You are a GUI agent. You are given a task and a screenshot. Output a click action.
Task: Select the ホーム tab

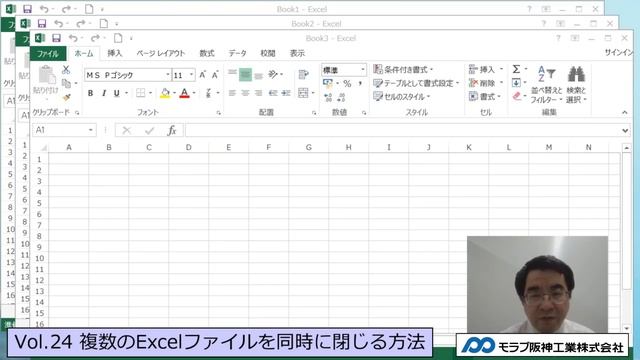(x=84, y=53)
